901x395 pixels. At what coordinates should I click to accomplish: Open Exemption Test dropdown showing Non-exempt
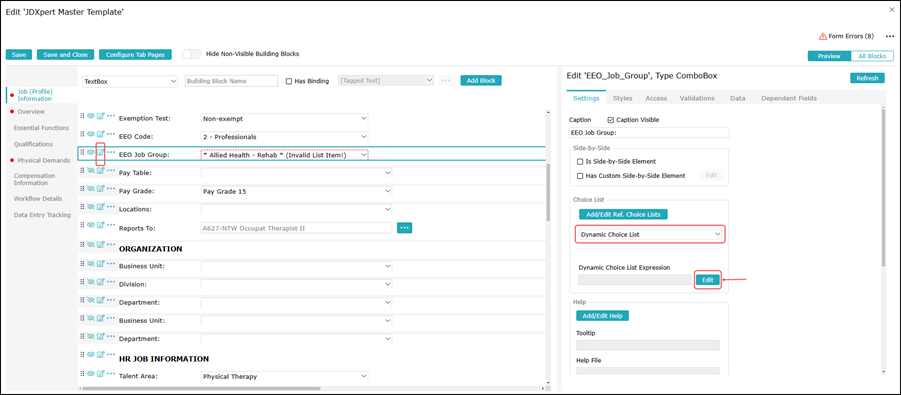284,118
